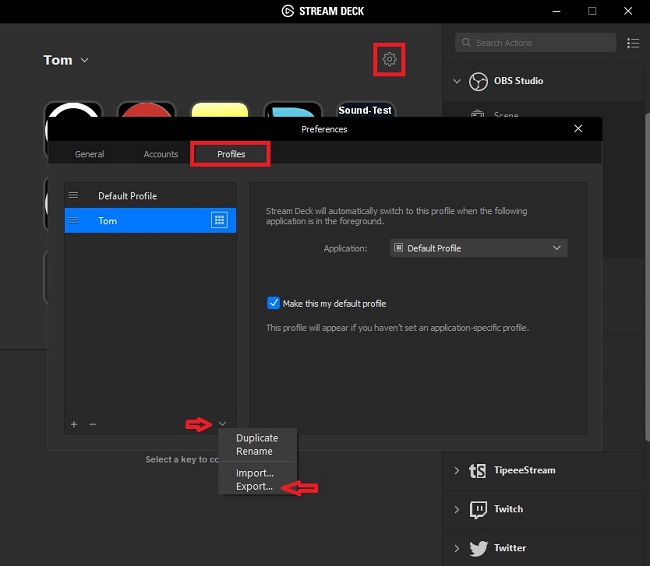
Task: Expand the Twitter category
Action: point(457,548)
